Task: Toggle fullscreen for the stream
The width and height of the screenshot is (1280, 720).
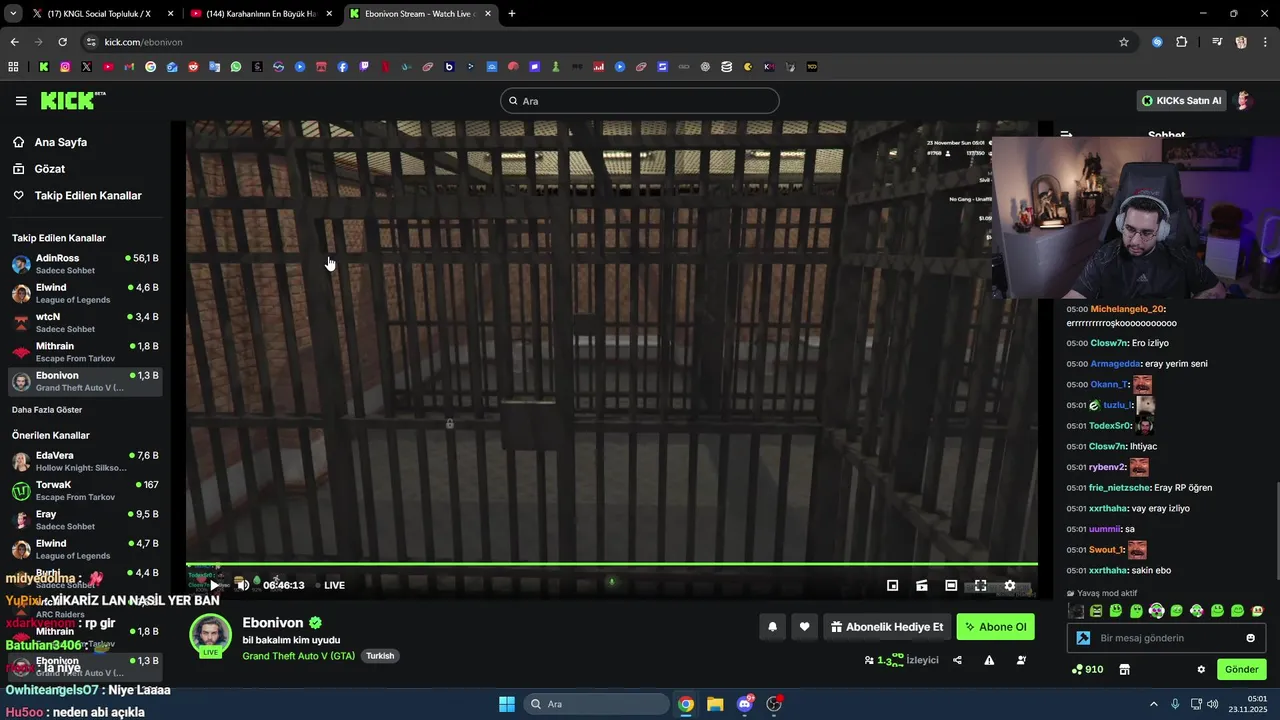Action: [x=980, y=585]
